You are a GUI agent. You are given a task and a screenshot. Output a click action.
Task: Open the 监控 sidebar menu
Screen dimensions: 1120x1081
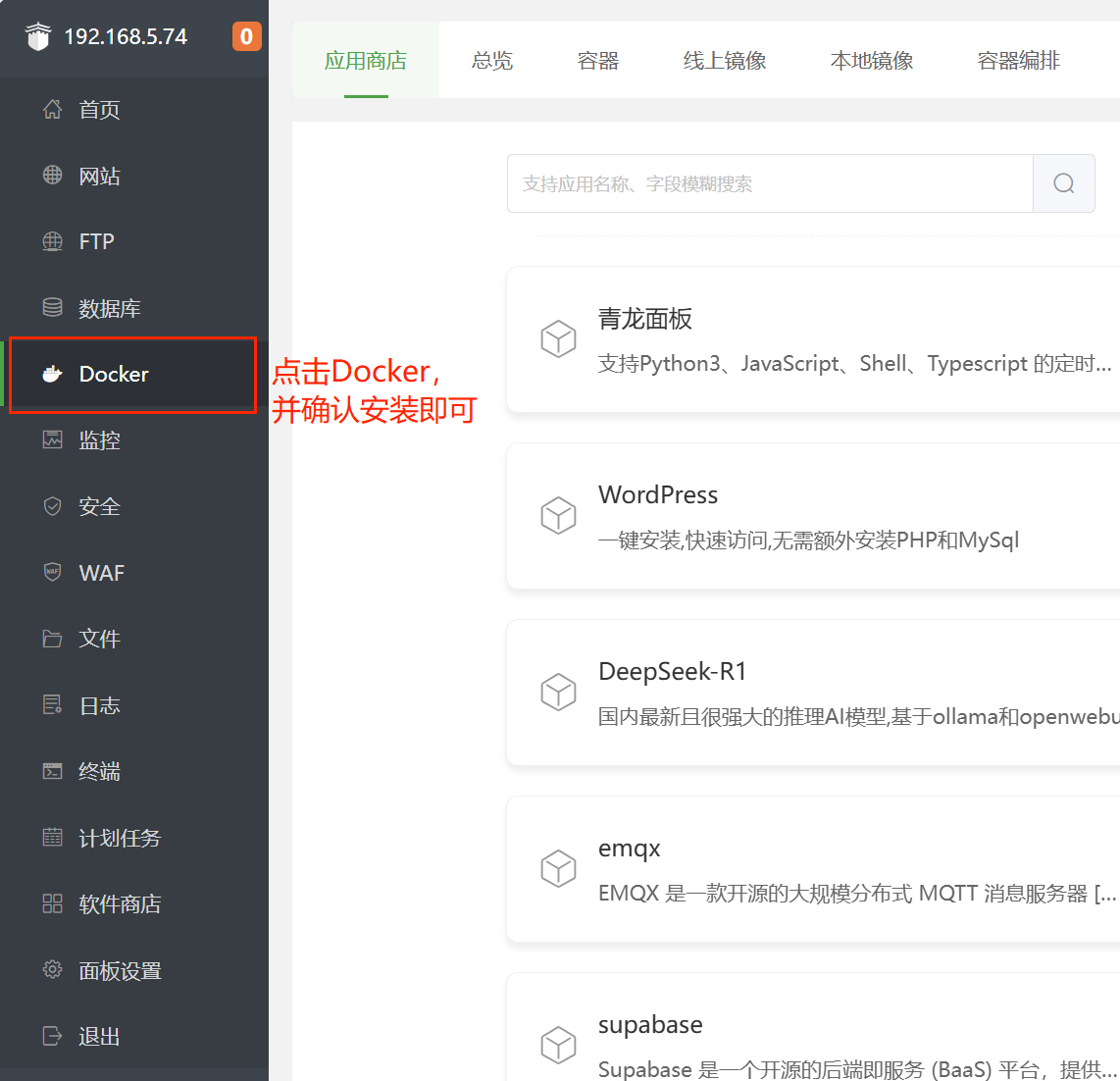[x=134, y=439]
